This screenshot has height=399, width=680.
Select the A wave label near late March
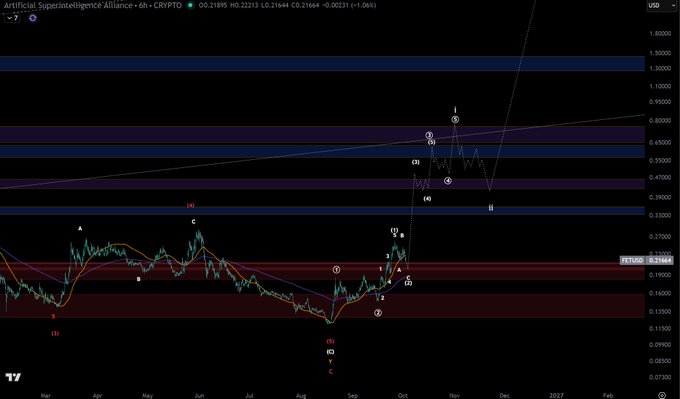pyautogui.click(x=80, y=229)
